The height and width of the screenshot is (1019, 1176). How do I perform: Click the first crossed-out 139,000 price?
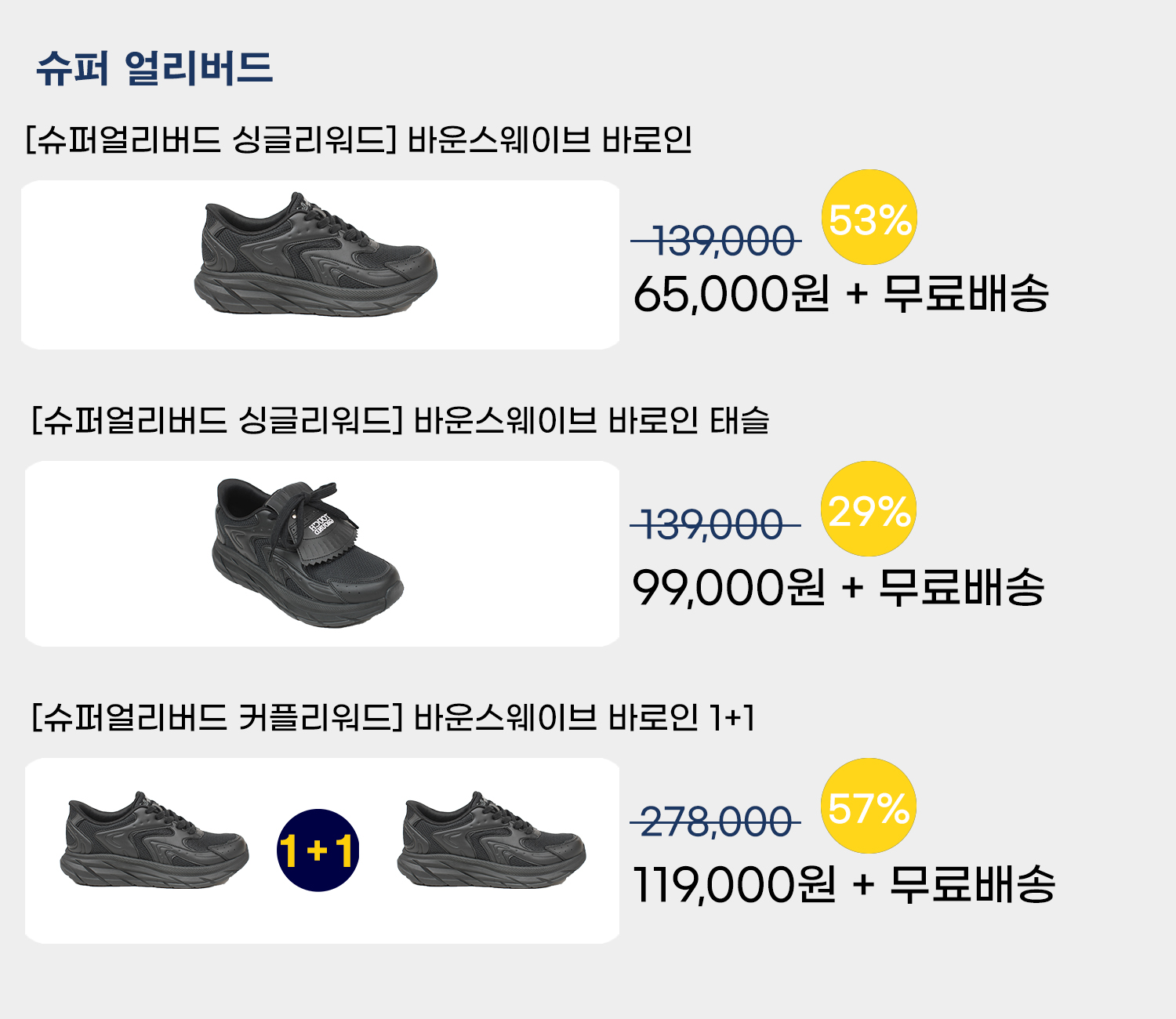tap(717, 241)
